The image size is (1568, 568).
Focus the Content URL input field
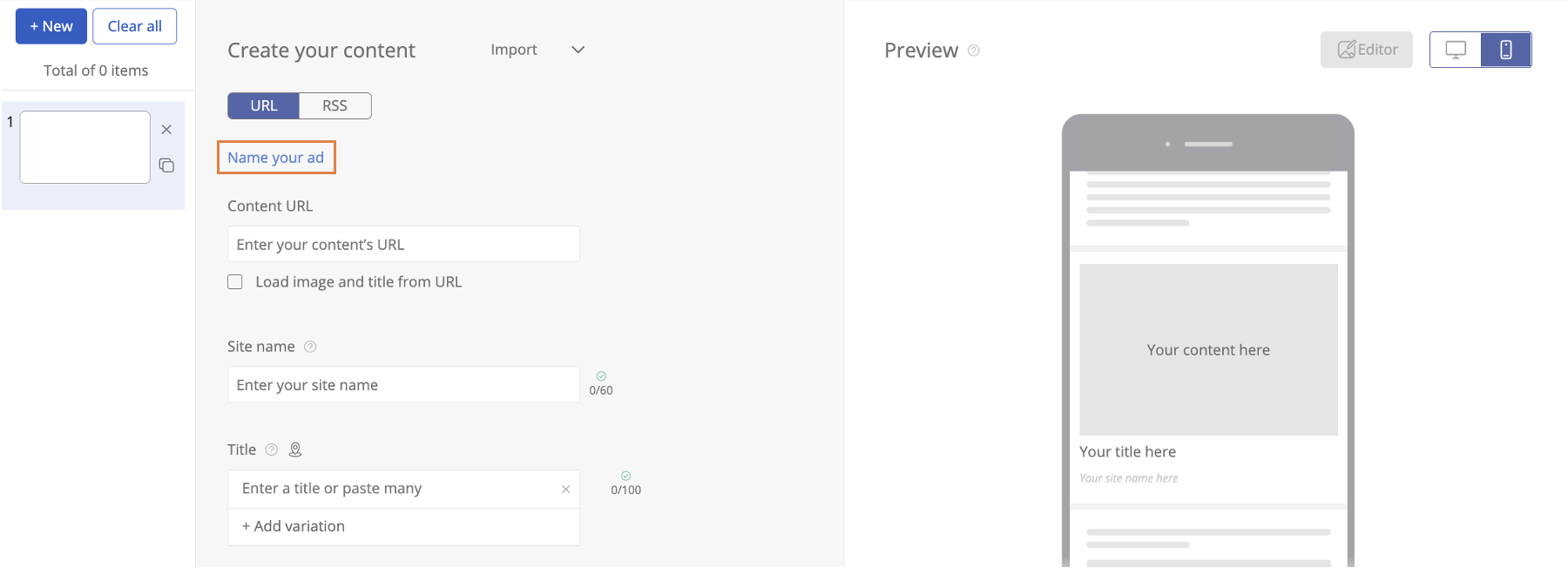tap(403, 245)
